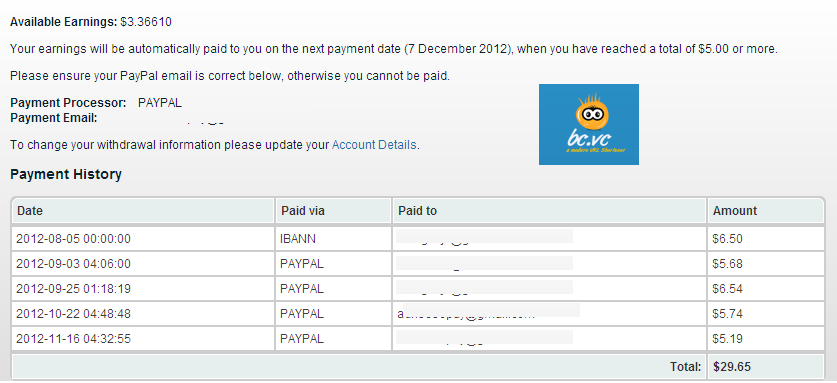The image size is (837, 383).
Task: Select the 2012-09-25 01:18:19 date cell
Action: pyautogui.click(x=143, y=289)
